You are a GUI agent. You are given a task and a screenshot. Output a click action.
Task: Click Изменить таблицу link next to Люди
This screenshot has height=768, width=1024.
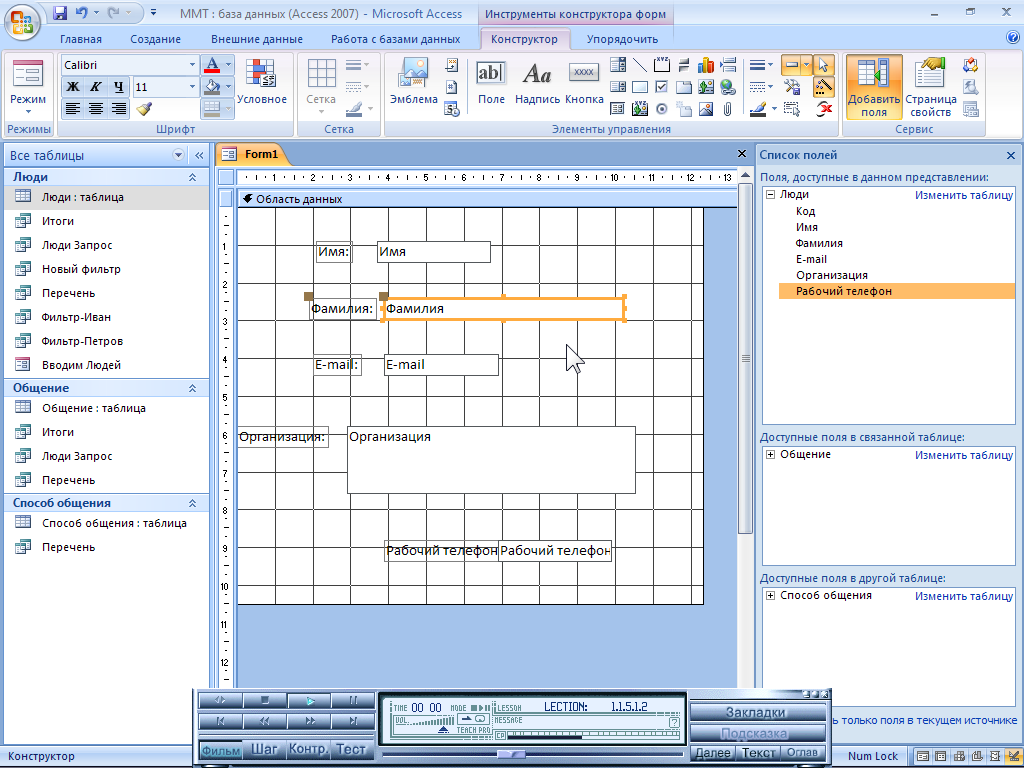coord(964,195)
